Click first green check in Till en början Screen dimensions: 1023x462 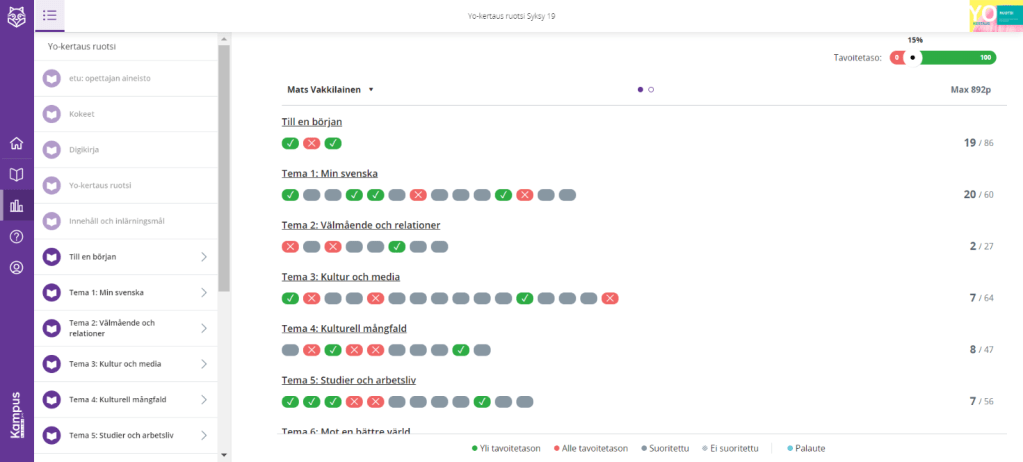(290, 144)
